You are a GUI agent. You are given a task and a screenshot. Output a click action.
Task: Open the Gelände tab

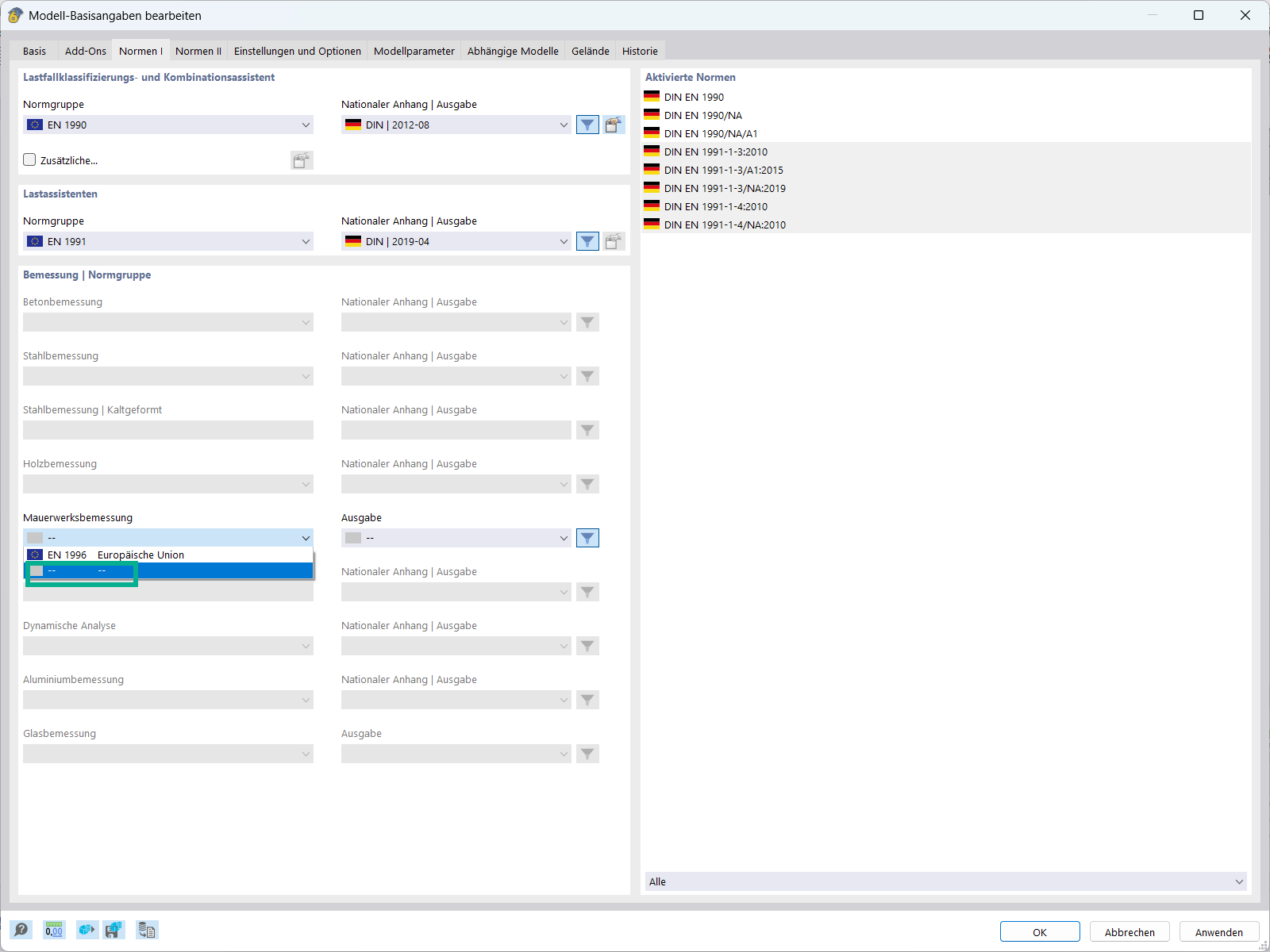pyautogui.click(x=591, y=51)
